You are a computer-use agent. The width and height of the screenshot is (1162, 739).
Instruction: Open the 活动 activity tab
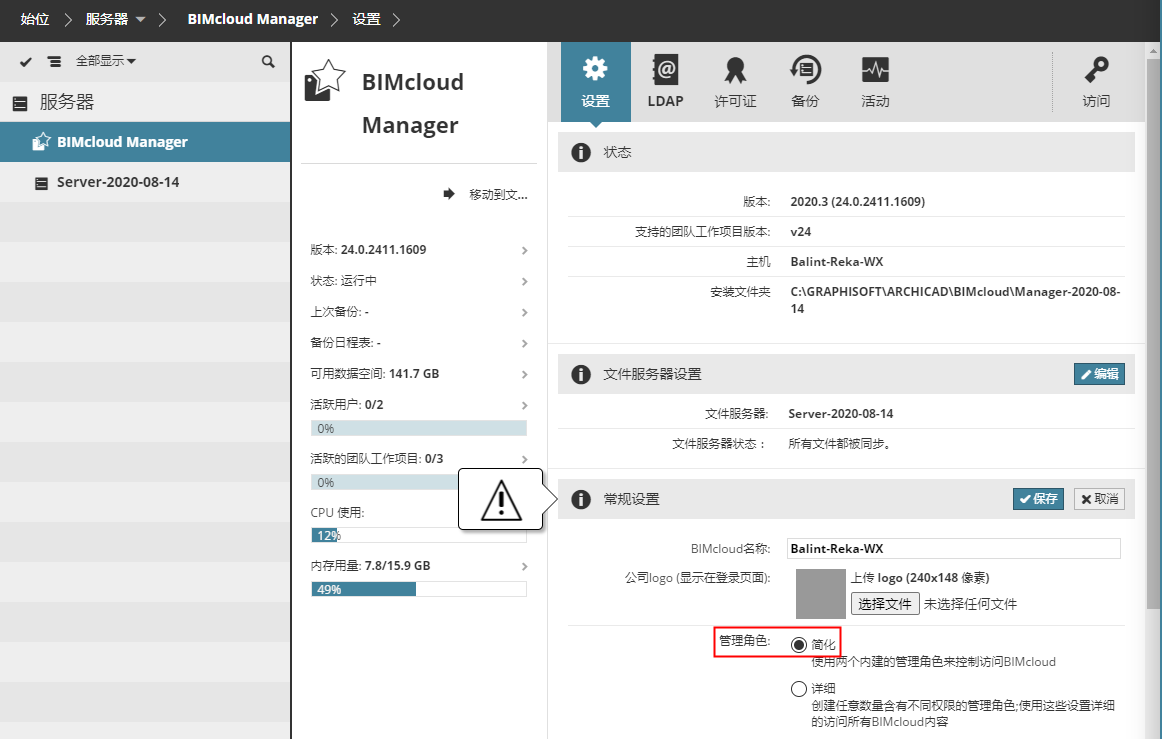(x=875, y=82)
